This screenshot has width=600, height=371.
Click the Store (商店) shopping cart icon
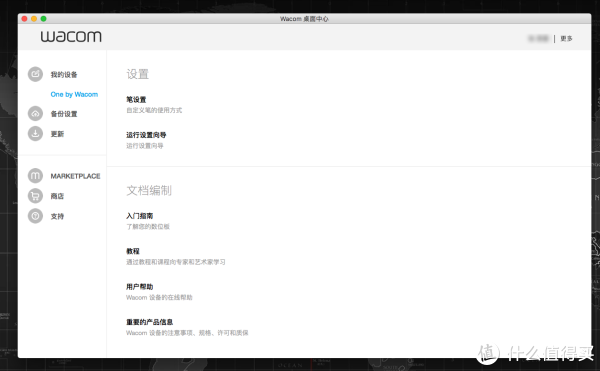[x=35, y=196]
